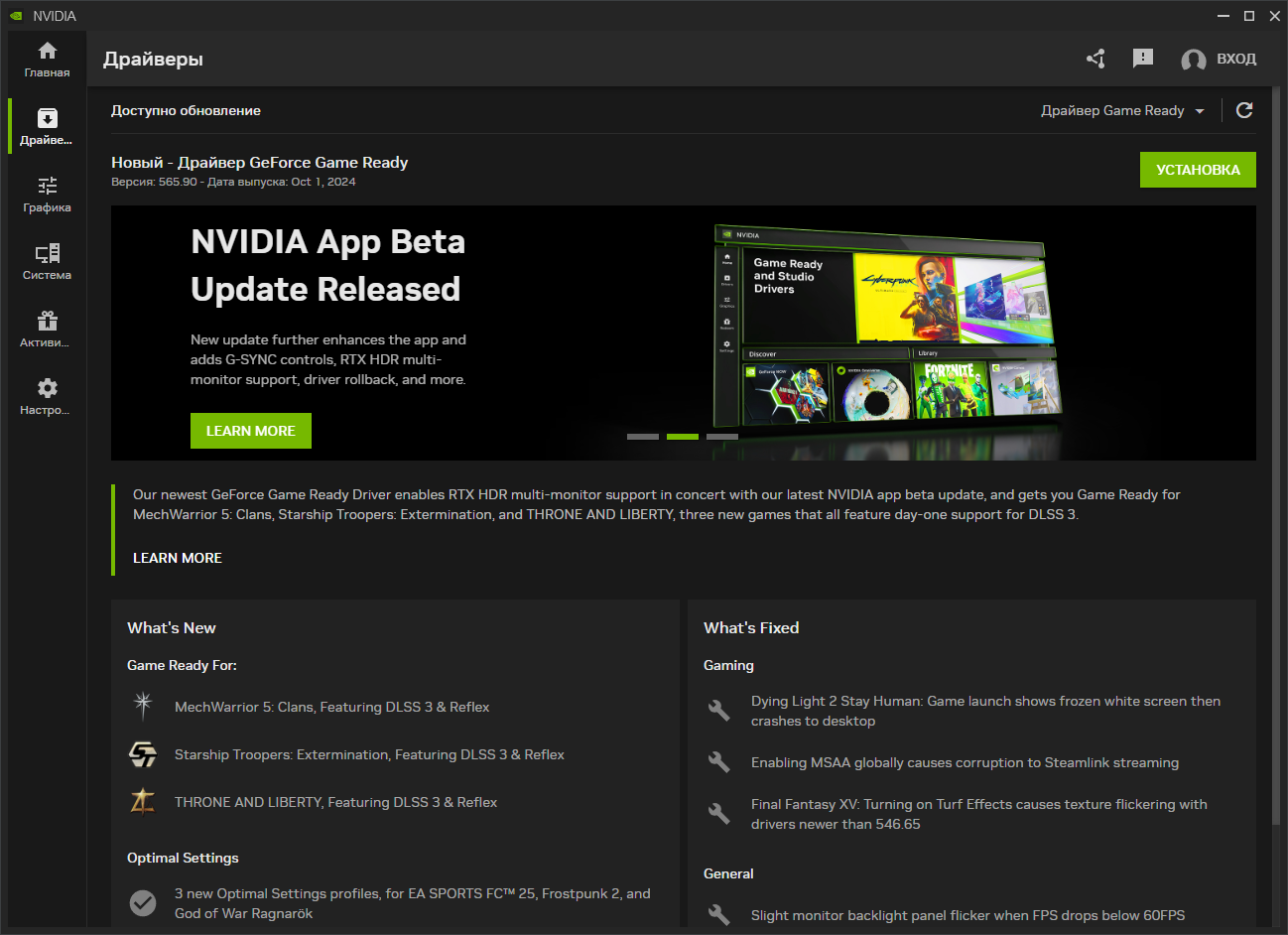
Task: Click the 3 new Optimal Settings profiles text
Action: click(x=413, y=903)
